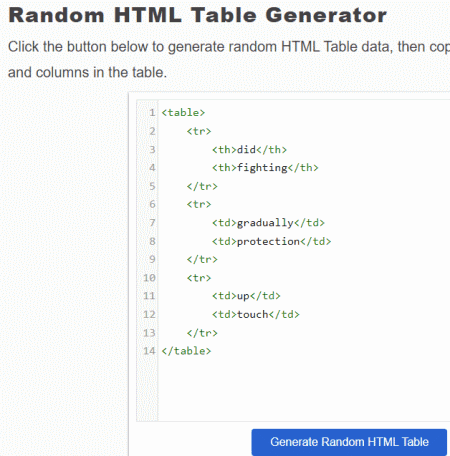Click the opening tr tag on line 6
Screen dimensions: 450x456
(x=199, y=204)
